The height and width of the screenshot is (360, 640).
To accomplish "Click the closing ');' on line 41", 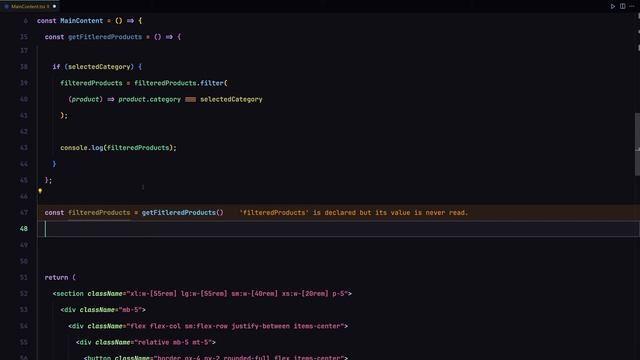I will (64, 116).
